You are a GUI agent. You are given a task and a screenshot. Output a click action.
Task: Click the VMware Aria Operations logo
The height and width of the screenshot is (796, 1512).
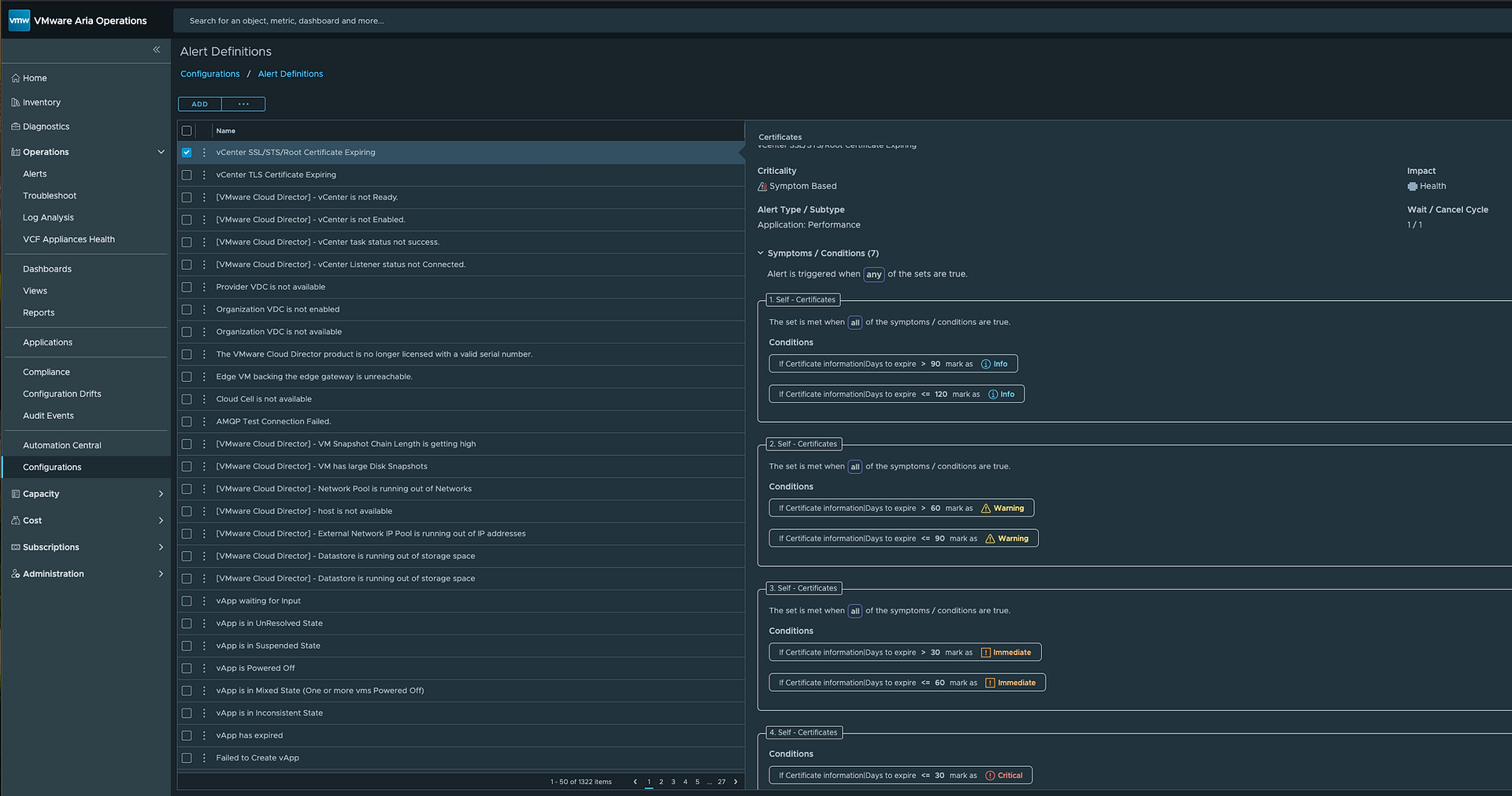click(x=19, y=20)
